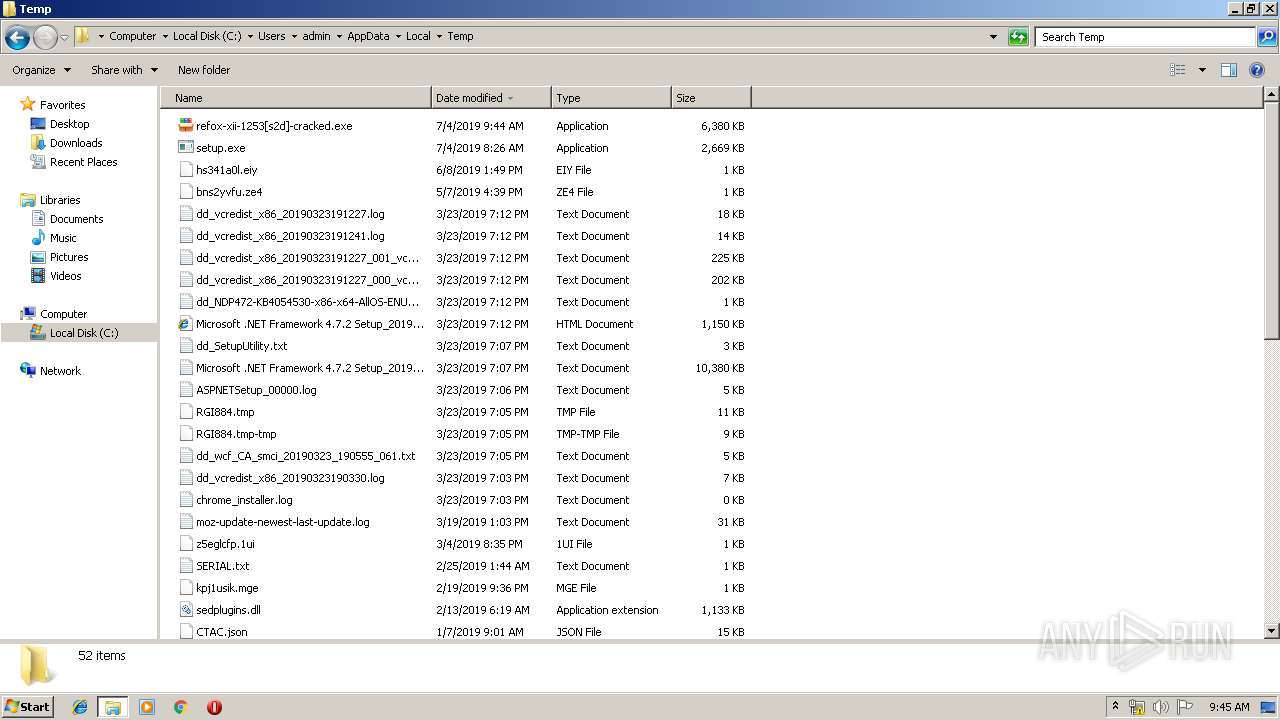Click the Start button
The height and width of the screenshot is (720, 1280).
[28, 707]
